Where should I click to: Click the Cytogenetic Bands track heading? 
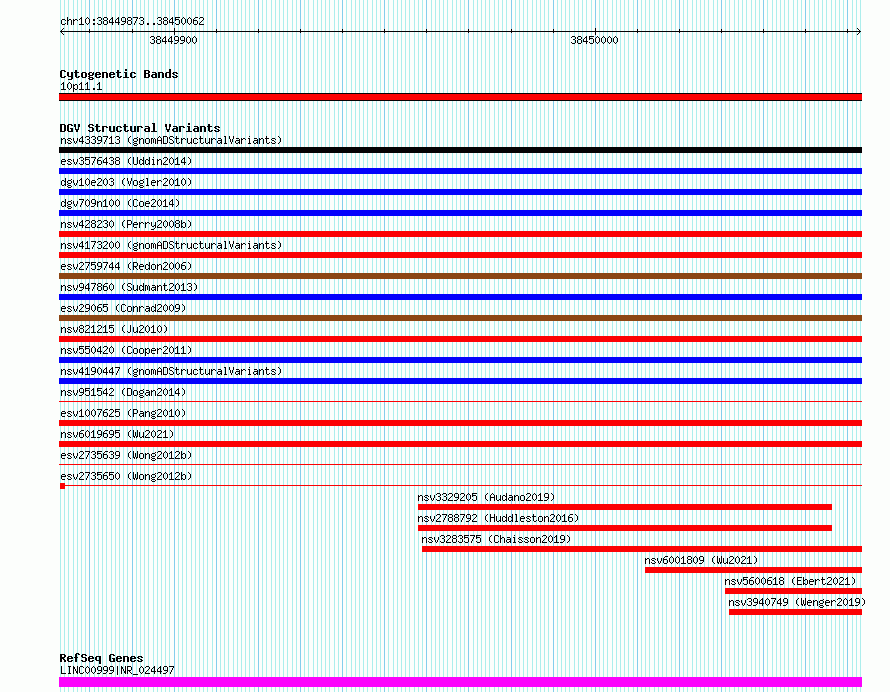[119, 74]
